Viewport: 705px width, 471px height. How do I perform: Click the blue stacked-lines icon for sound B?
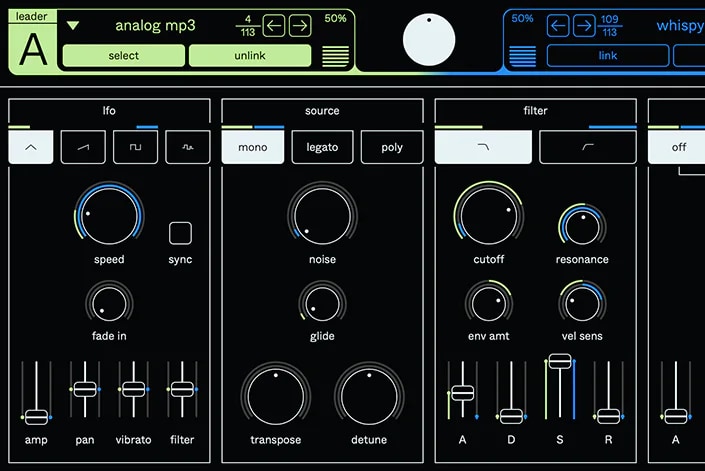click(x=522, y=56)
